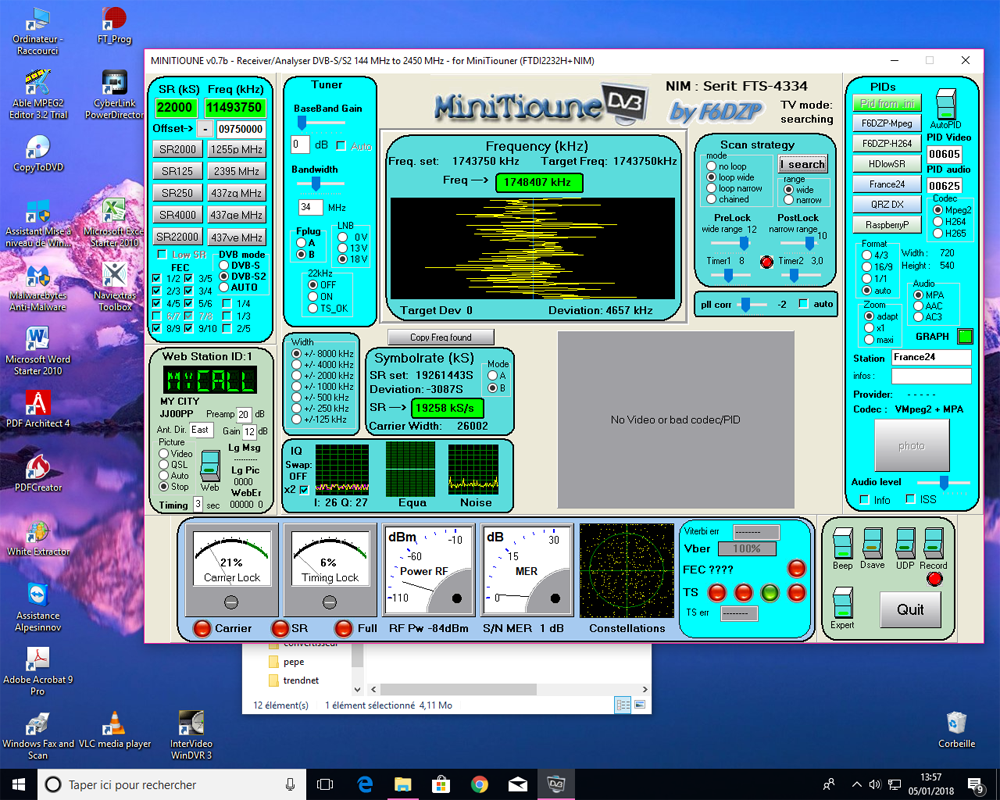Select AAC audio option
Viewport: 1000px width, 800px height.
point(918,306)
